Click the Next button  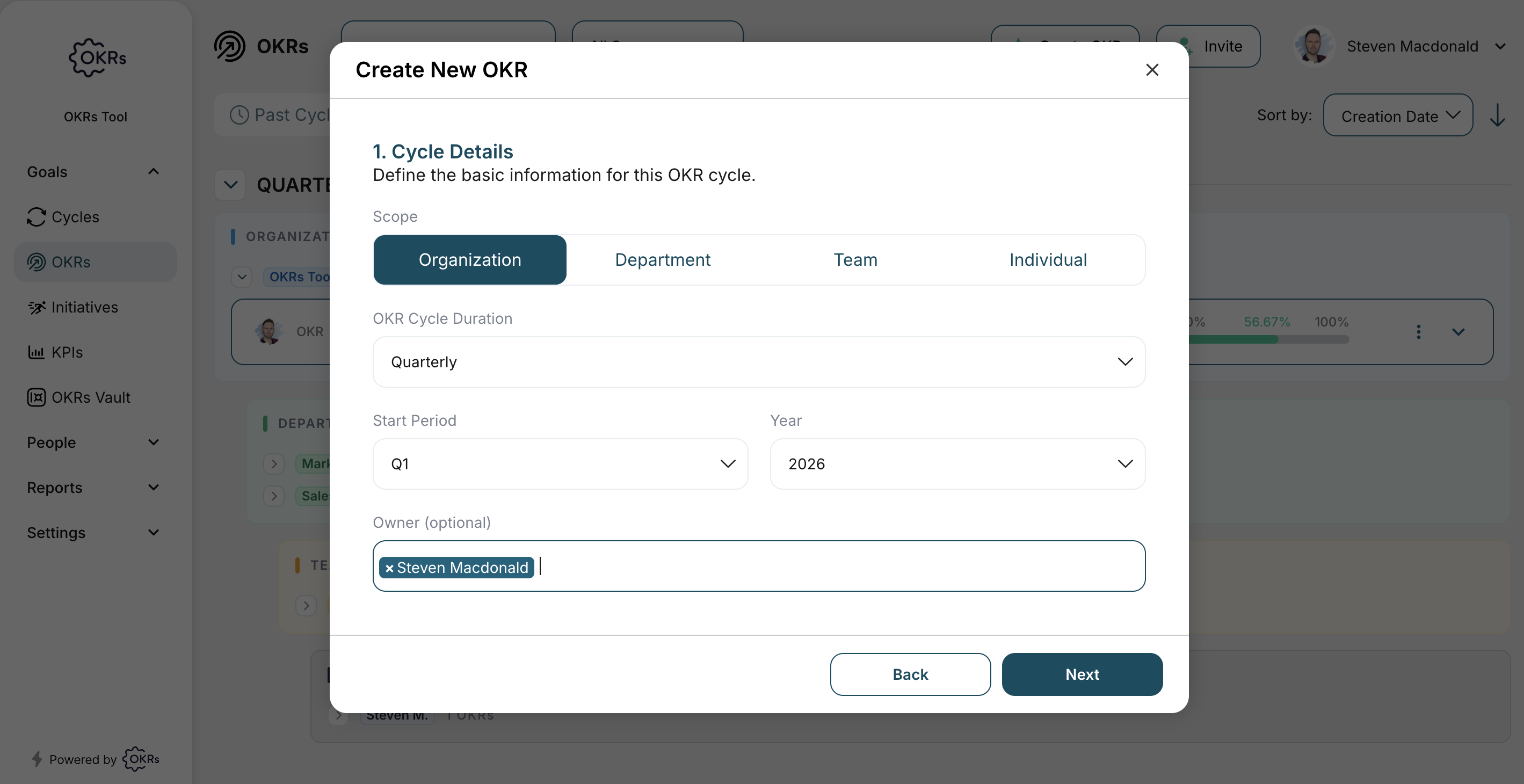[x=1082, y=674]
